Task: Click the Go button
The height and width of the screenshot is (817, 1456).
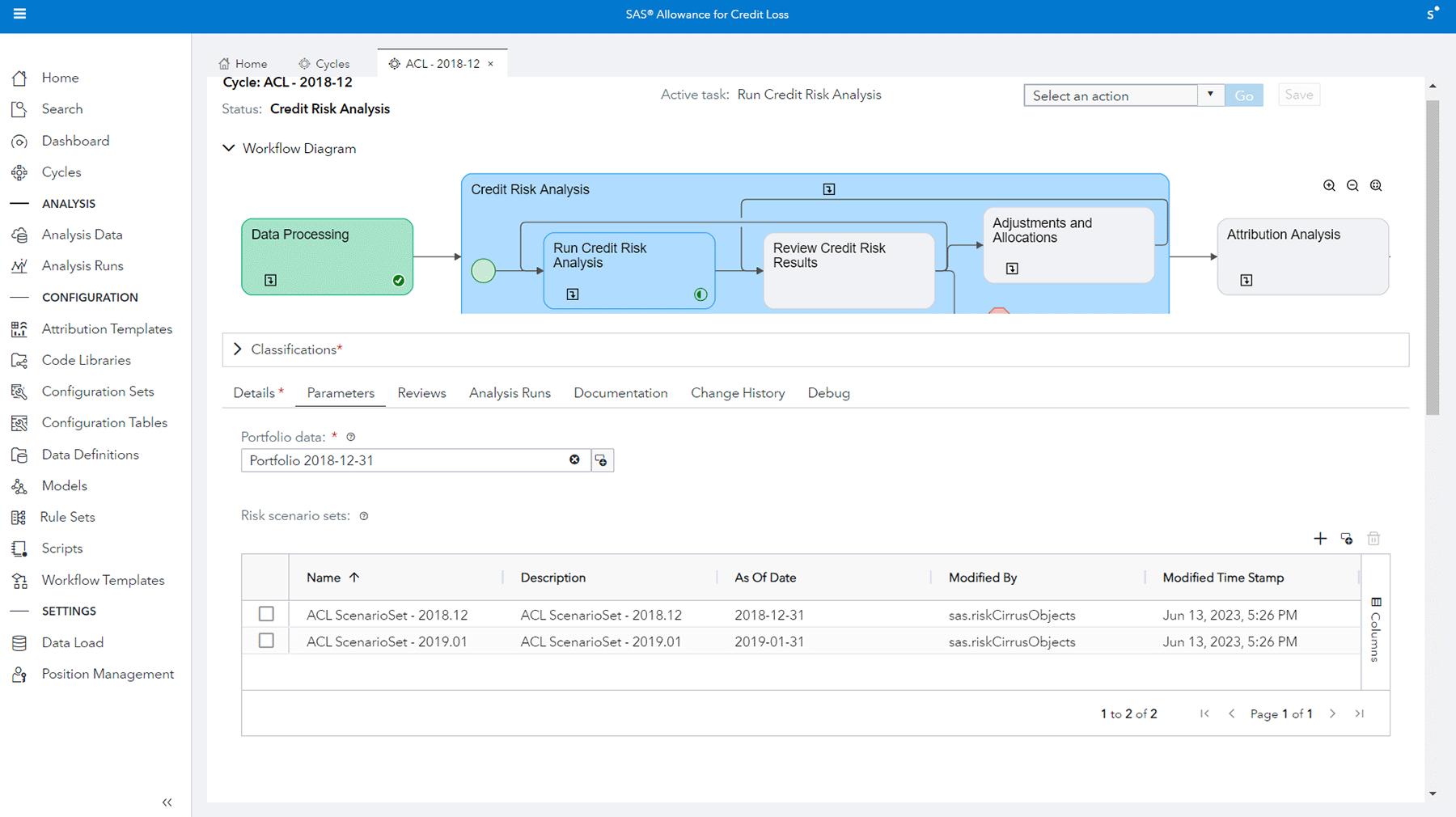Action: 1244,95
